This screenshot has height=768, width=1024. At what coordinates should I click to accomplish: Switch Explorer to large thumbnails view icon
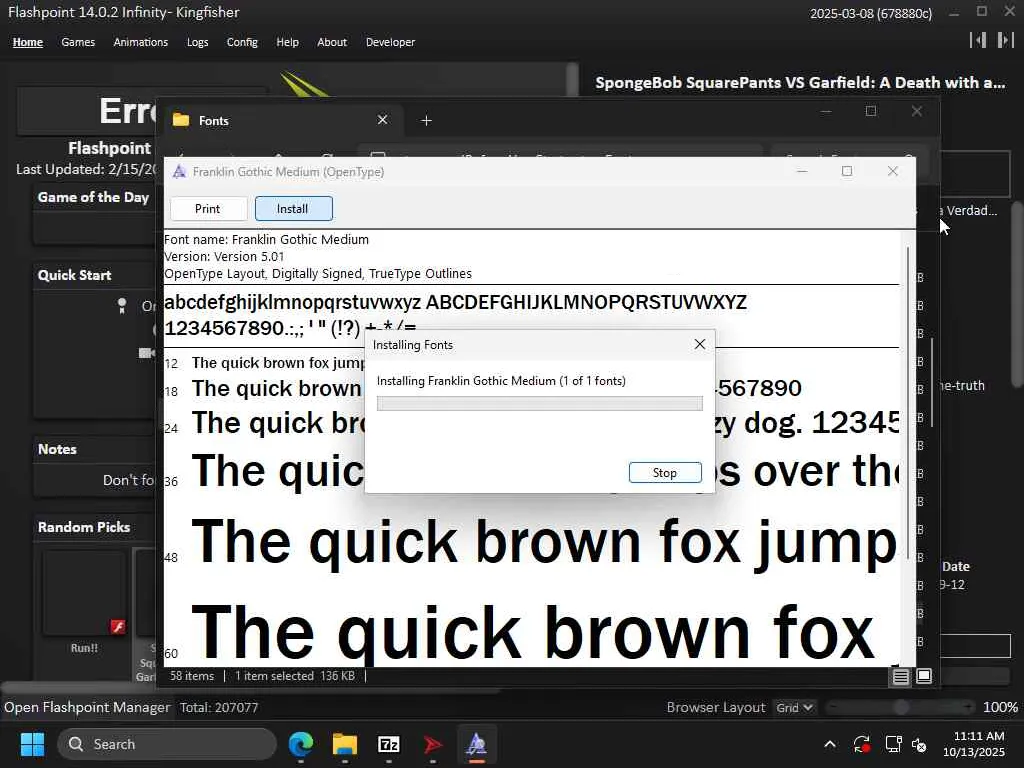click(x=924, y=677)
